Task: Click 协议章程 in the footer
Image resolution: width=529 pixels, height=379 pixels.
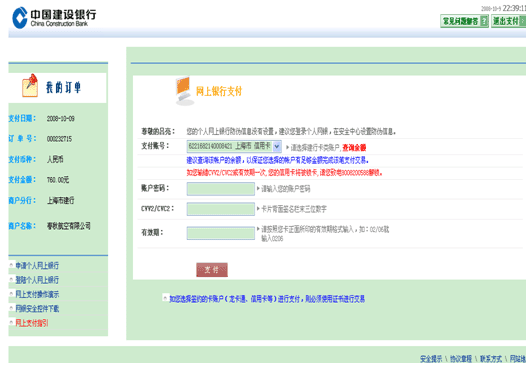Action: click(x=461, y=359)
